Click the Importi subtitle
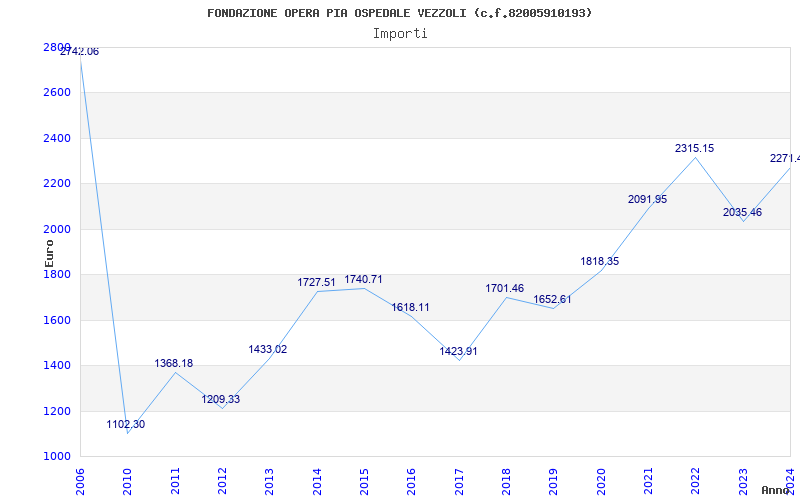This screenshot has width=800, height=500. [x=400, y=34]
